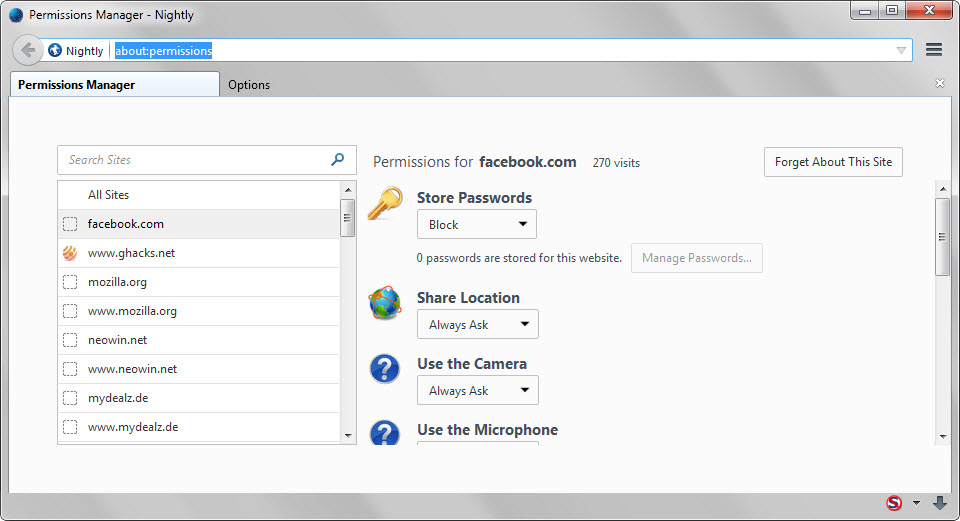The height and width of the screenshot is (521, 960).
Task: Click the Share Location heading
Action: pos(468,298)
